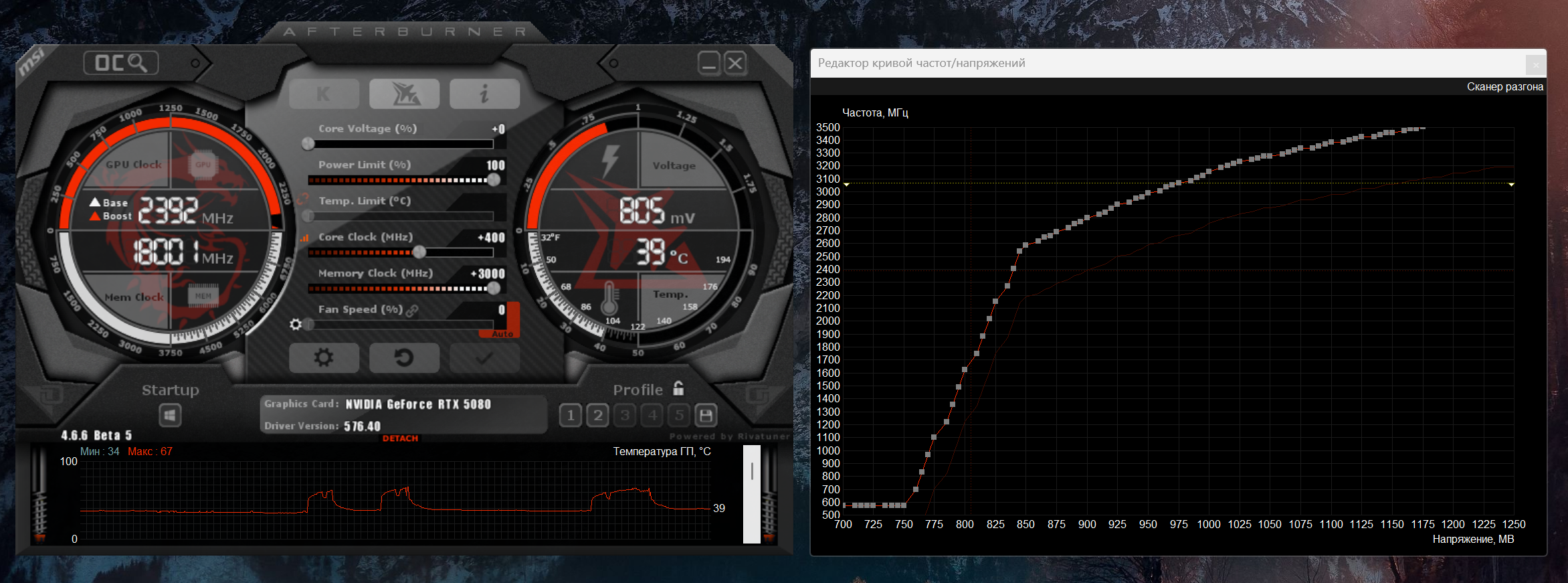Save profile with the floppy disk icon
Screen dimensions: 1568x583
(x=706, y=416)
